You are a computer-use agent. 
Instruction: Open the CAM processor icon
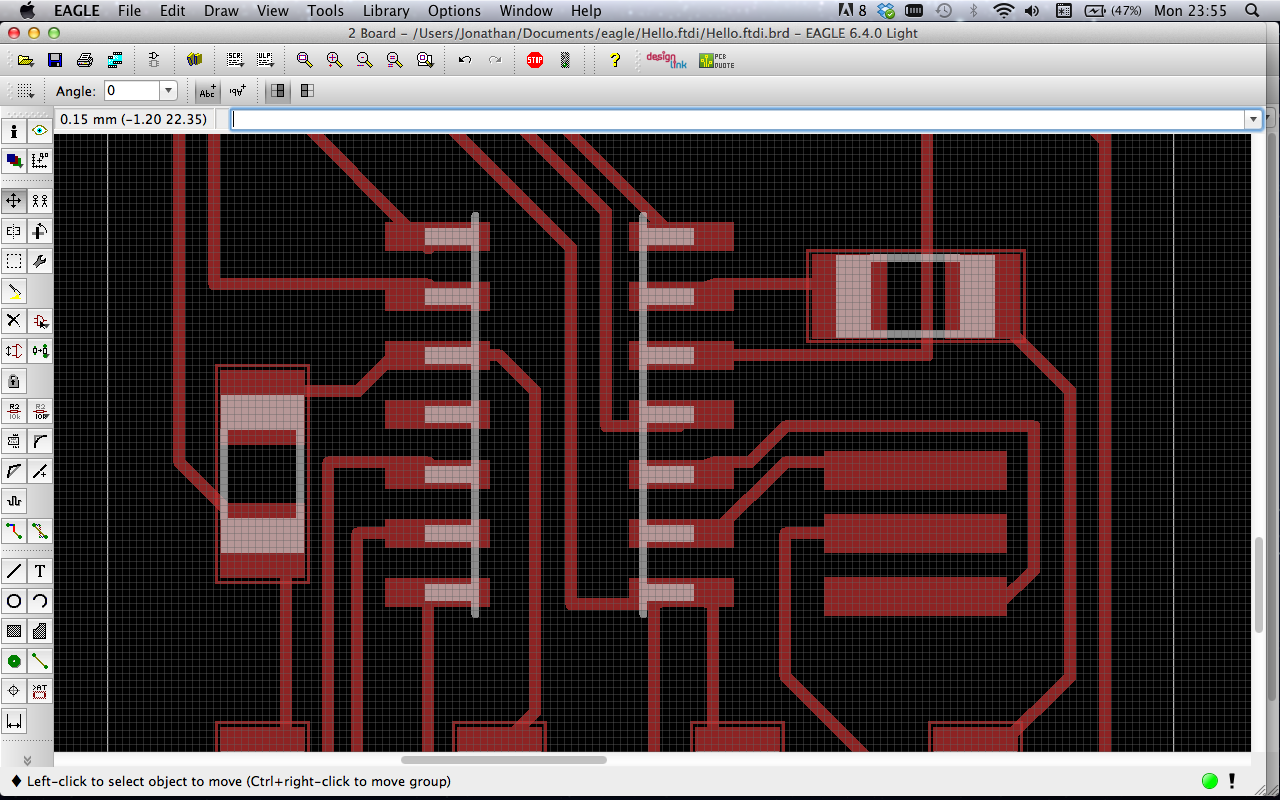pos(115,60)
